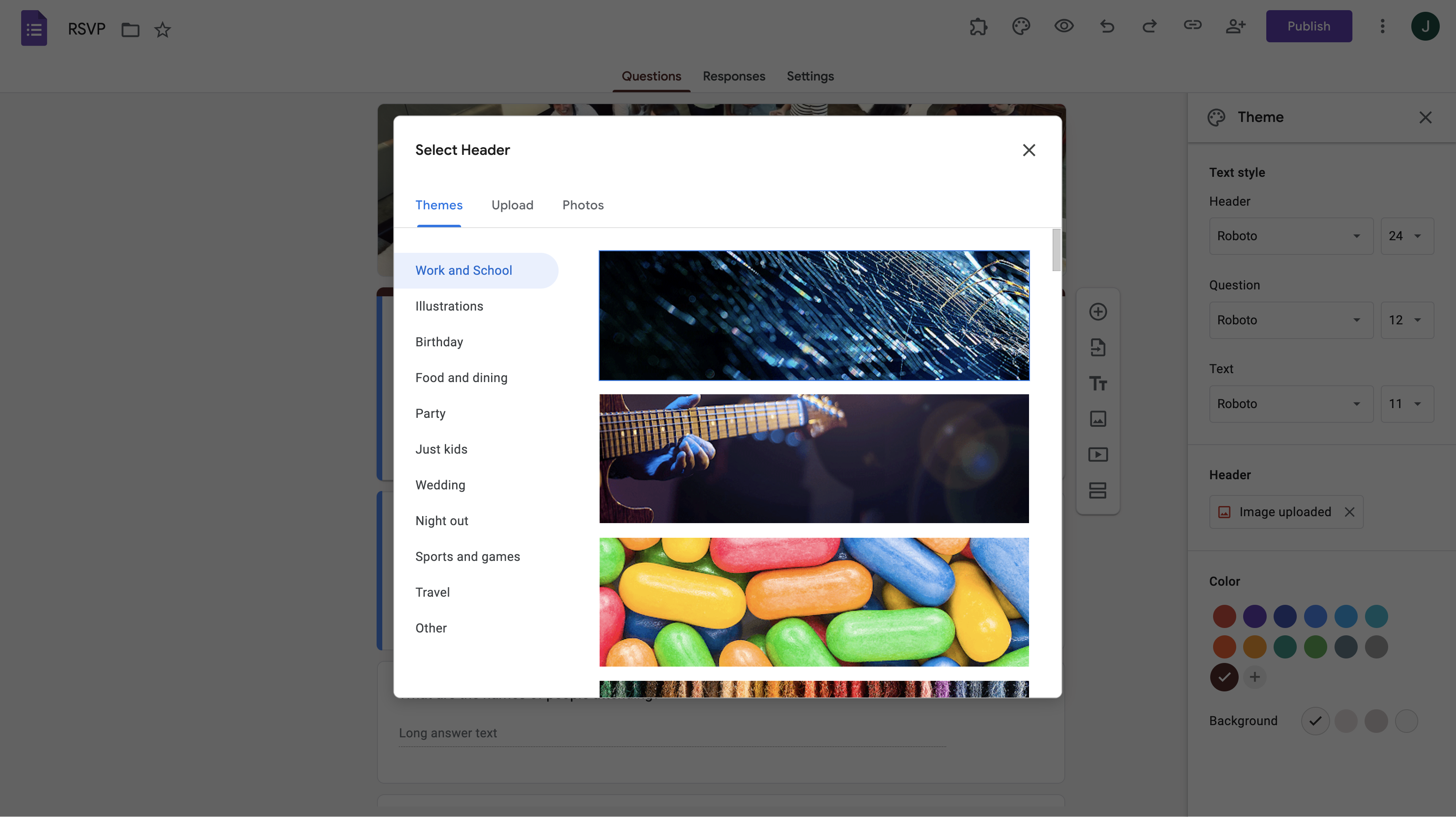1456x817 pixels.
Task: Select the checked first background color
Action: click(1315, 721)
